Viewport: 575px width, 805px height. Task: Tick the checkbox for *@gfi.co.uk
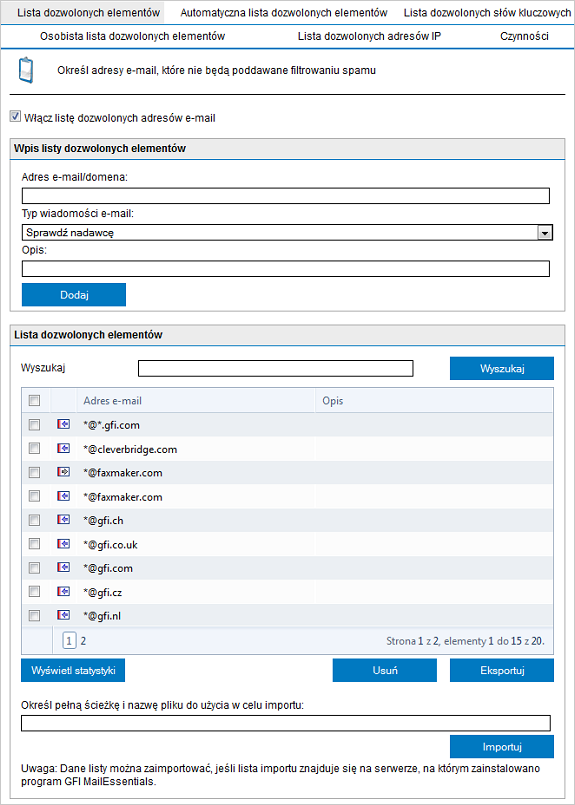pos(34,544)
